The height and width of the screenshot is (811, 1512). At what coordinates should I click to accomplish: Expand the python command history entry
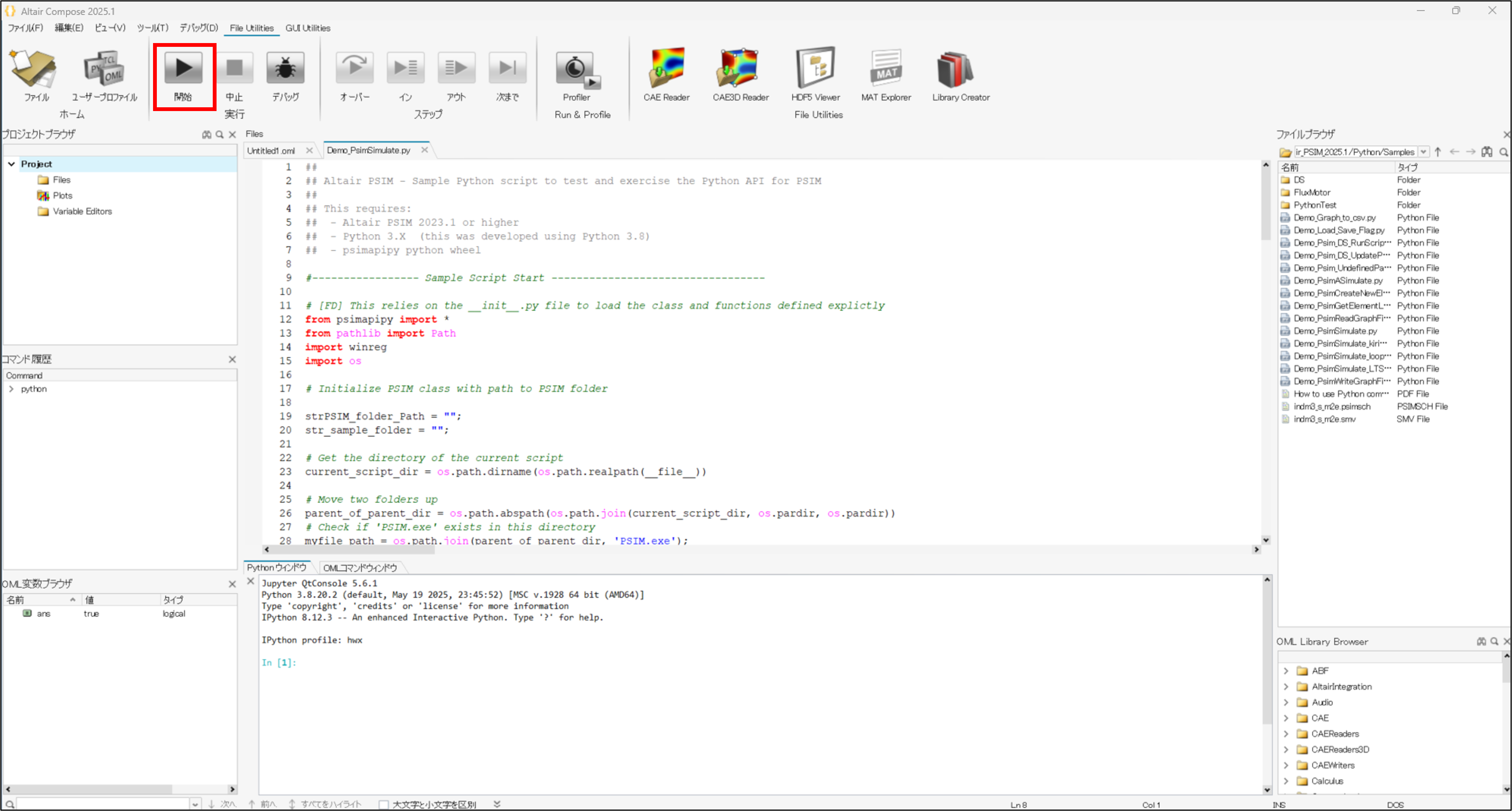point(11,389)
